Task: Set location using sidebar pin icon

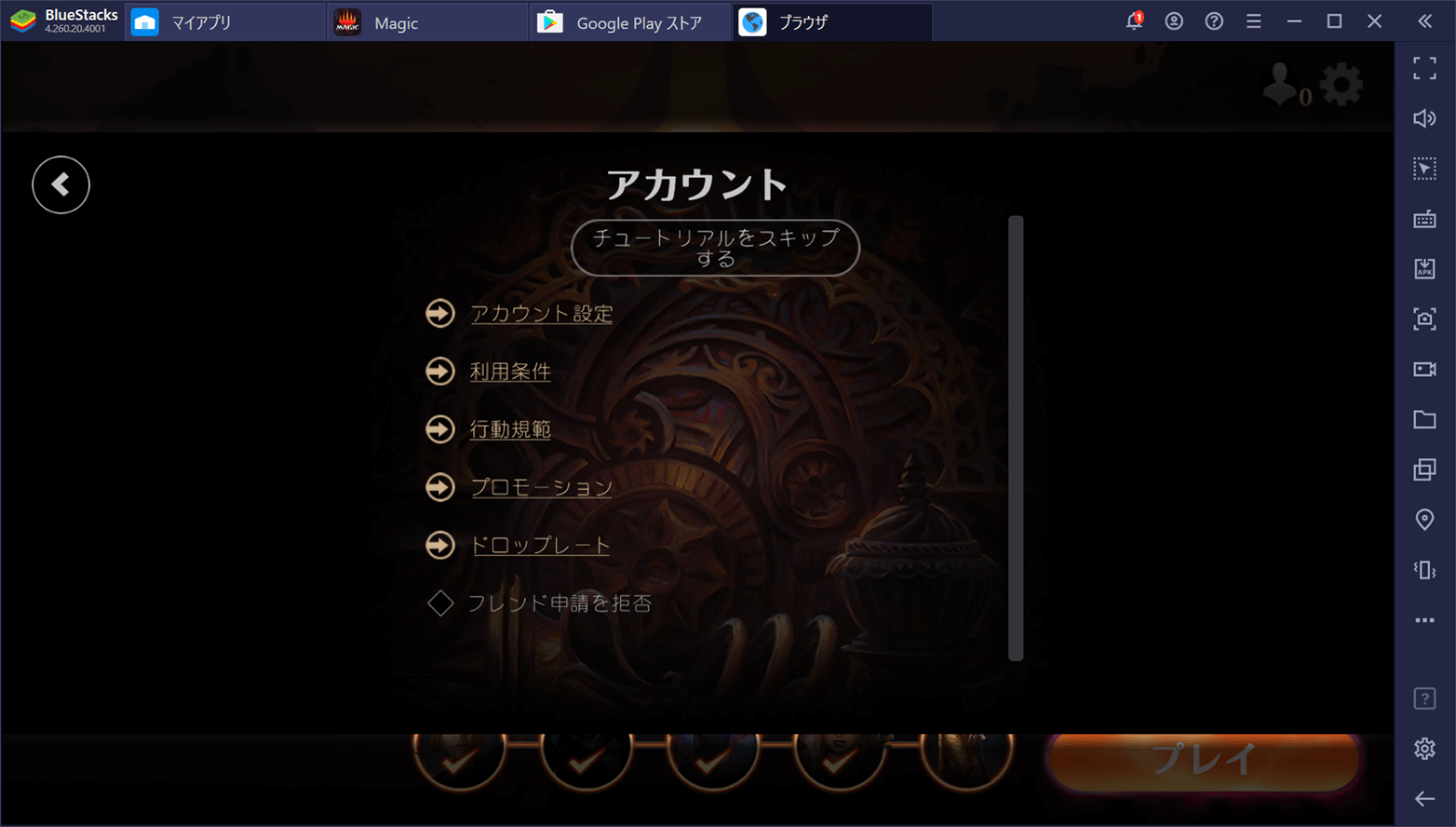Action: [1424, 520]
